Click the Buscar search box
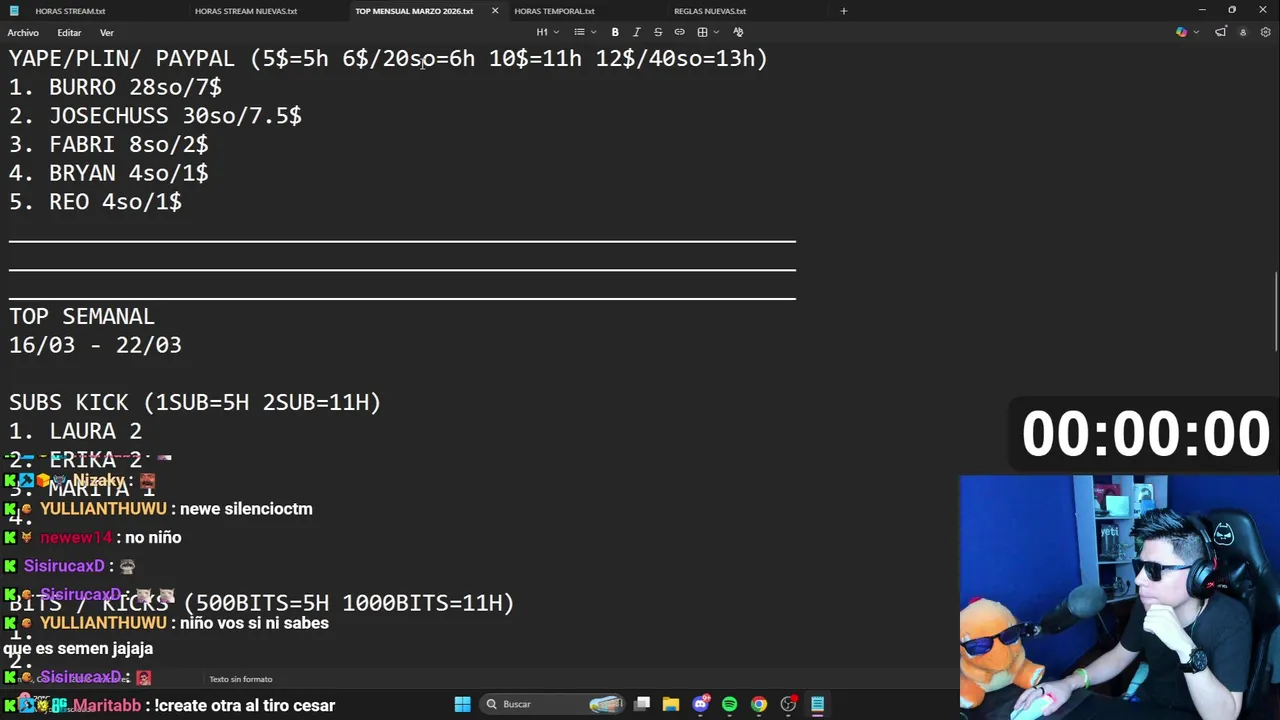This screenshot has width=1280, height=720. point(553,704)
